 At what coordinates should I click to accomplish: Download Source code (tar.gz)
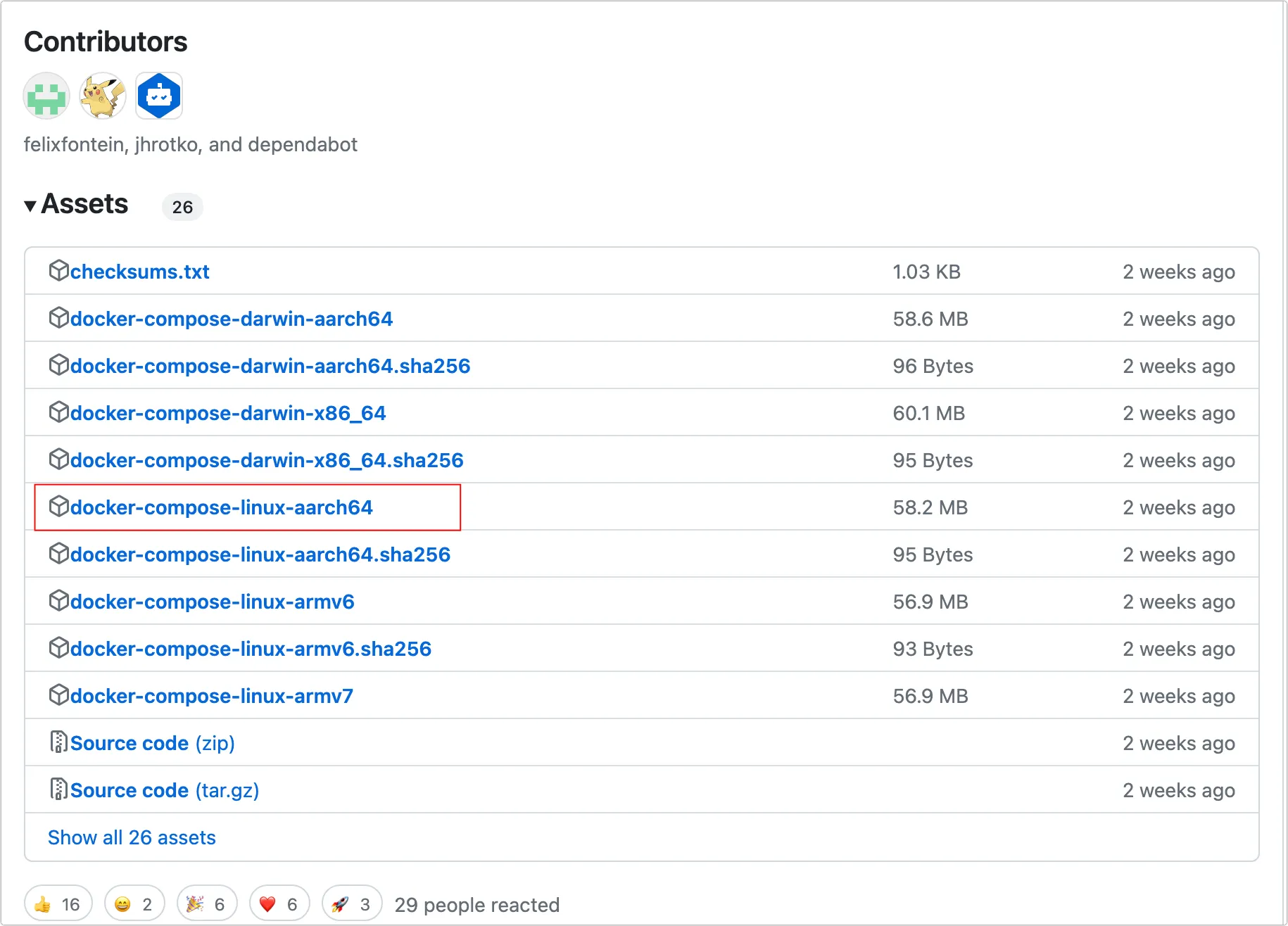165,790
